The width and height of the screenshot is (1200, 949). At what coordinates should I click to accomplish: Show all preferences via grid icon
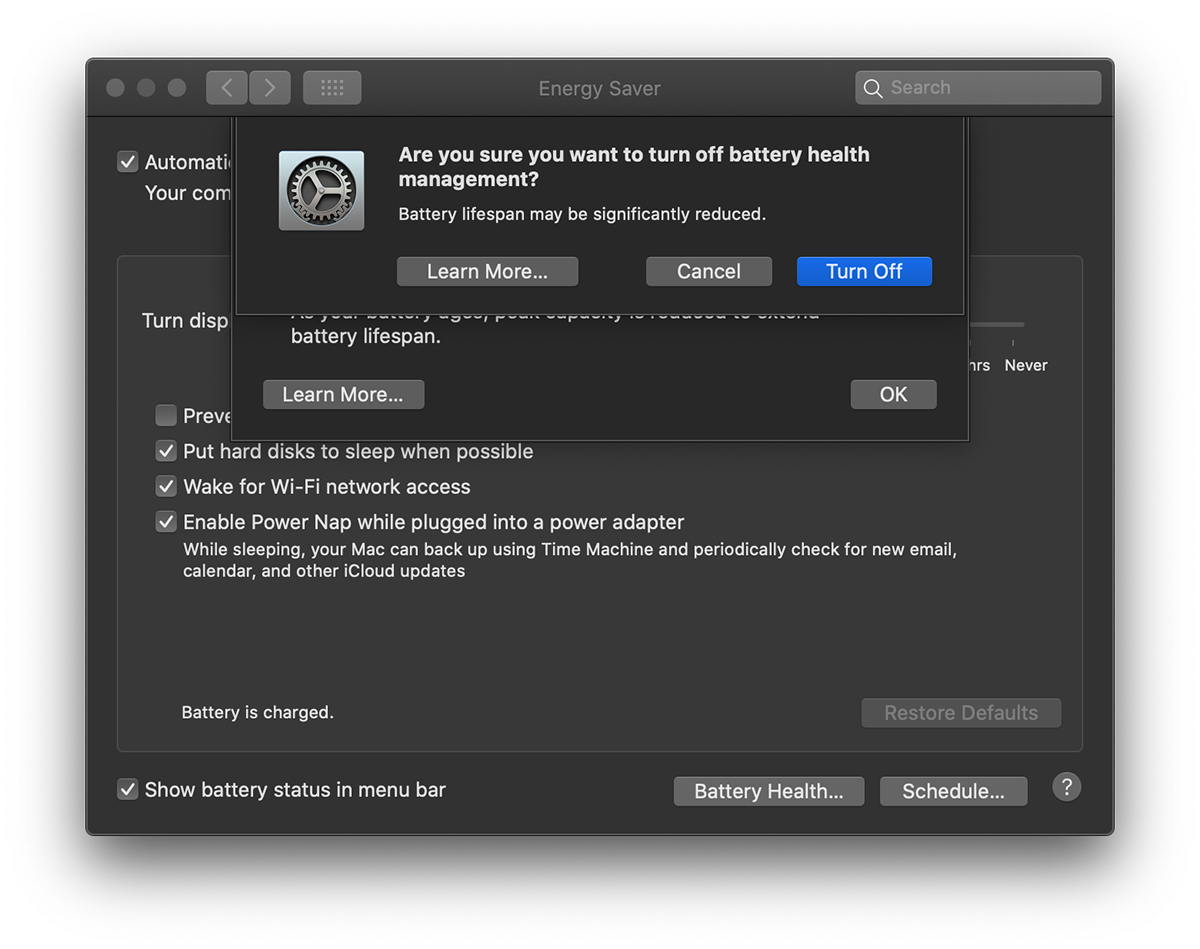(332, 88)
